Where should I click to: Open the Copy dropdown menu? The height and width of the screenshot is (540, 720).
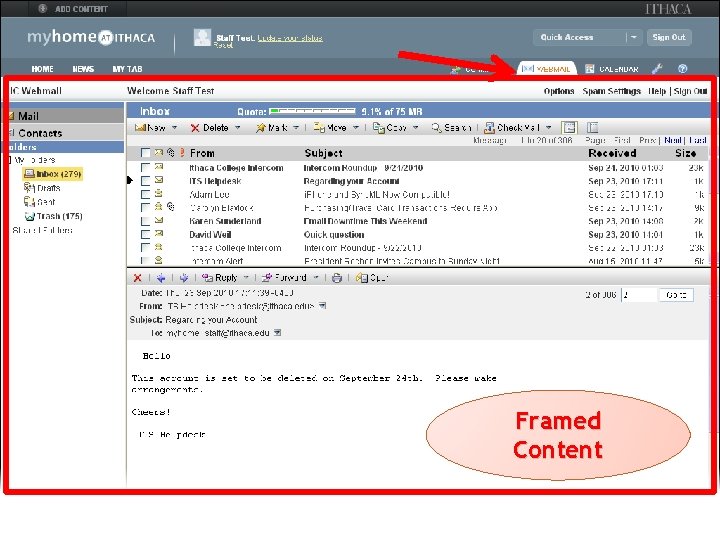[416, 128]
